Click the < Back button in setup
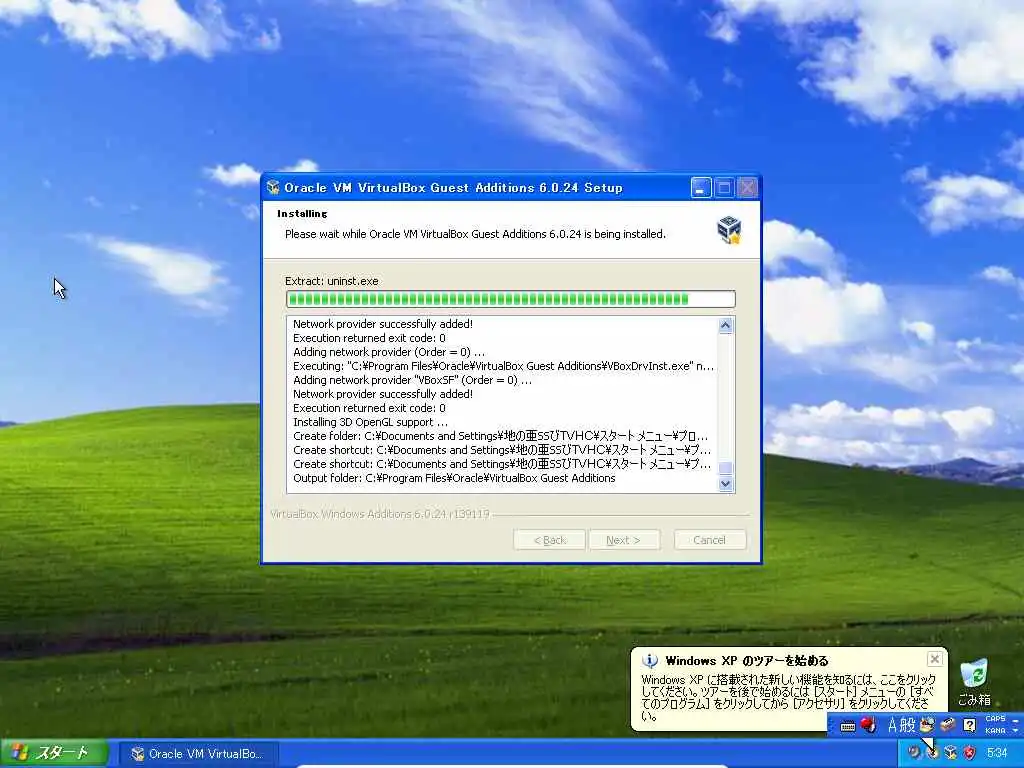The height and width of the screenshot is (768, 1024). [x=549, y=540]
